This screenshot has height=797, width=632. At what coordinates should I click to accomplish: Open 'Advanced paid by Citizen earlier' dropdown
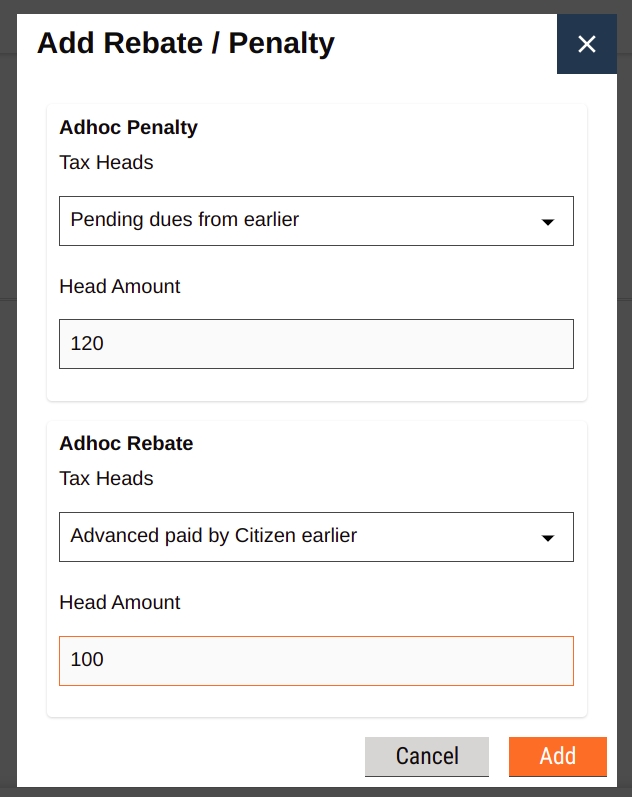pyautogui.click(x=316, y=537)
